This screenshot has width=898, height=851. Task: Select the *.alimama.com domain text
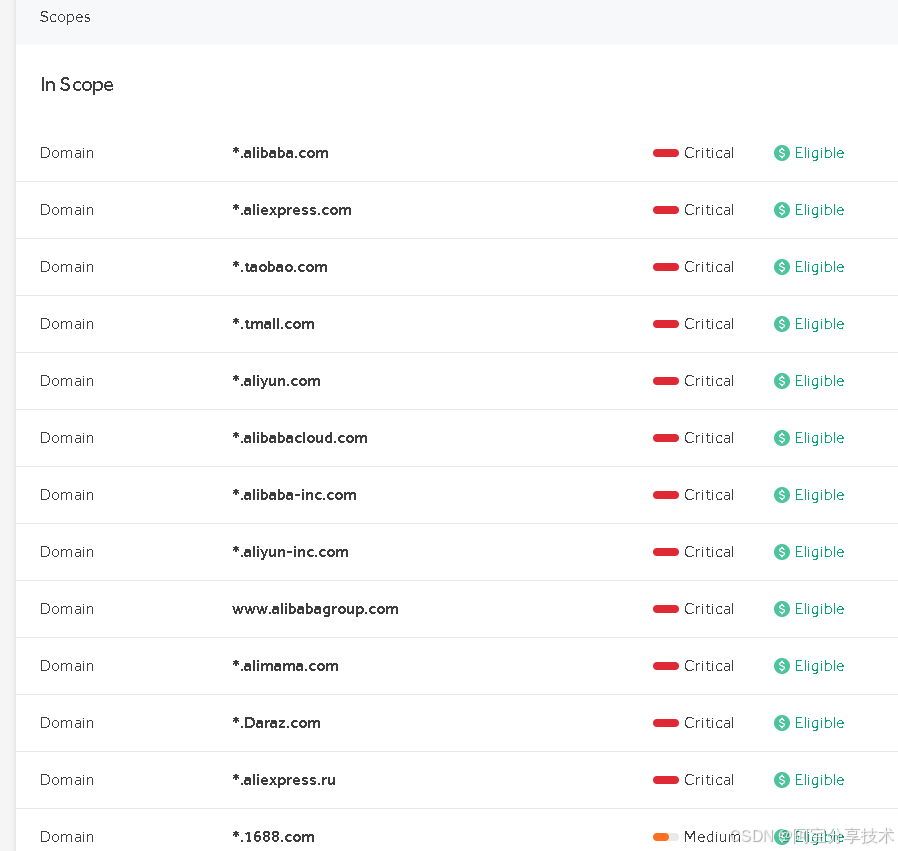[x=285, y=665]
